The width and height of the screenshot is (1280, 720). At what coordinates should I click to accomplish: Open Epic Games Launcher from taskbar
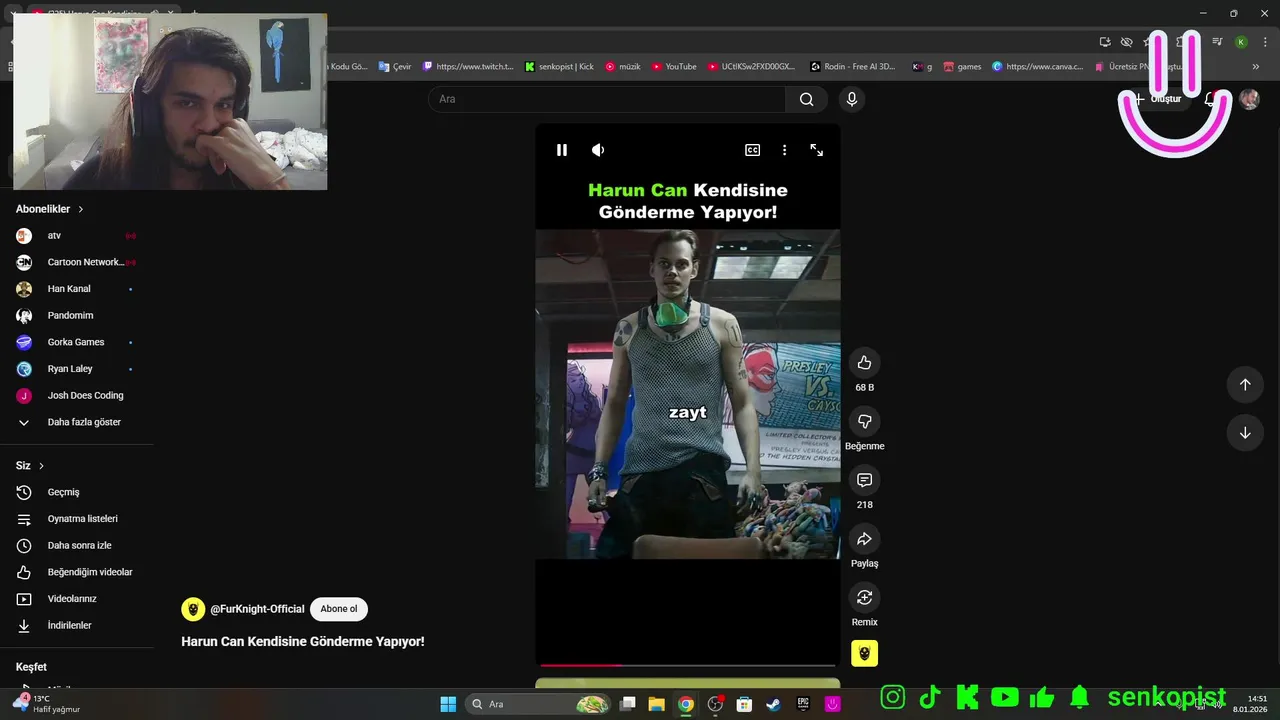[x=803, y=704]
